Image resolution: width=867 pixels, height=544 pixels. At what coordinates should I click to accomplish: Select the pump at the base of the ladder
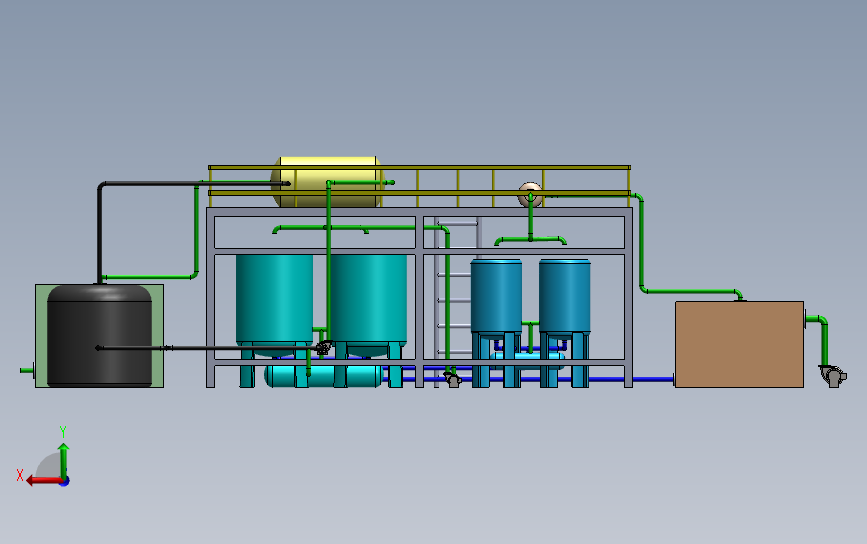click(x=453, y=379)
